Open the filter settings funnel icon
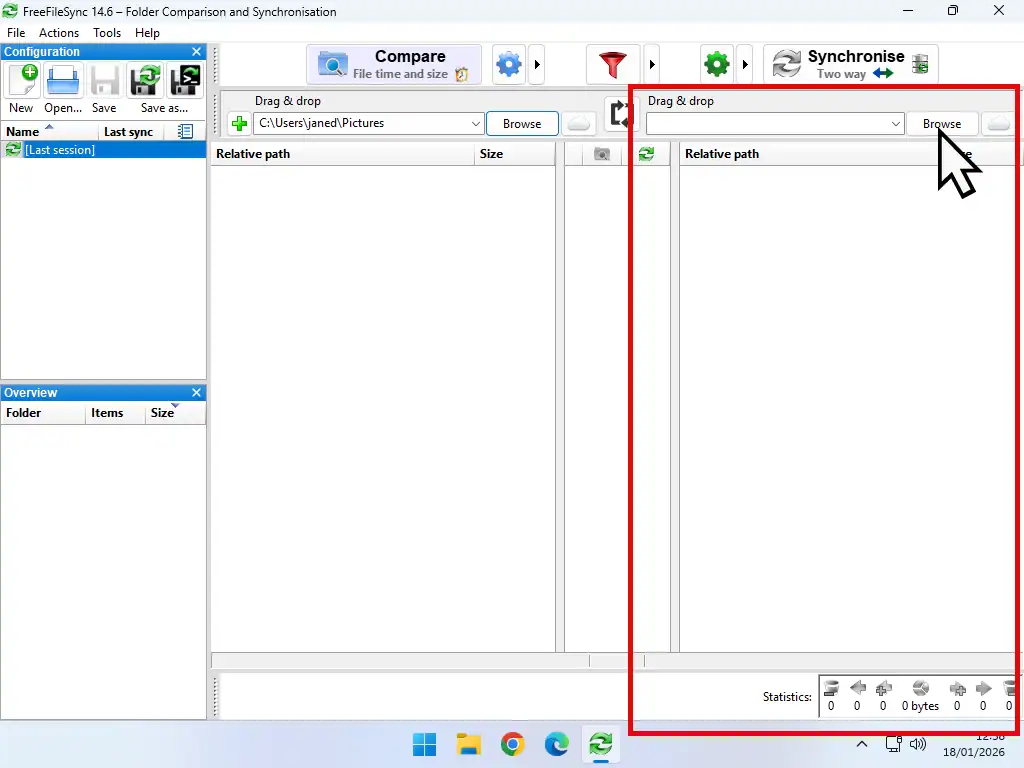This screenshot has height=768, width=1024. [613, 63]
